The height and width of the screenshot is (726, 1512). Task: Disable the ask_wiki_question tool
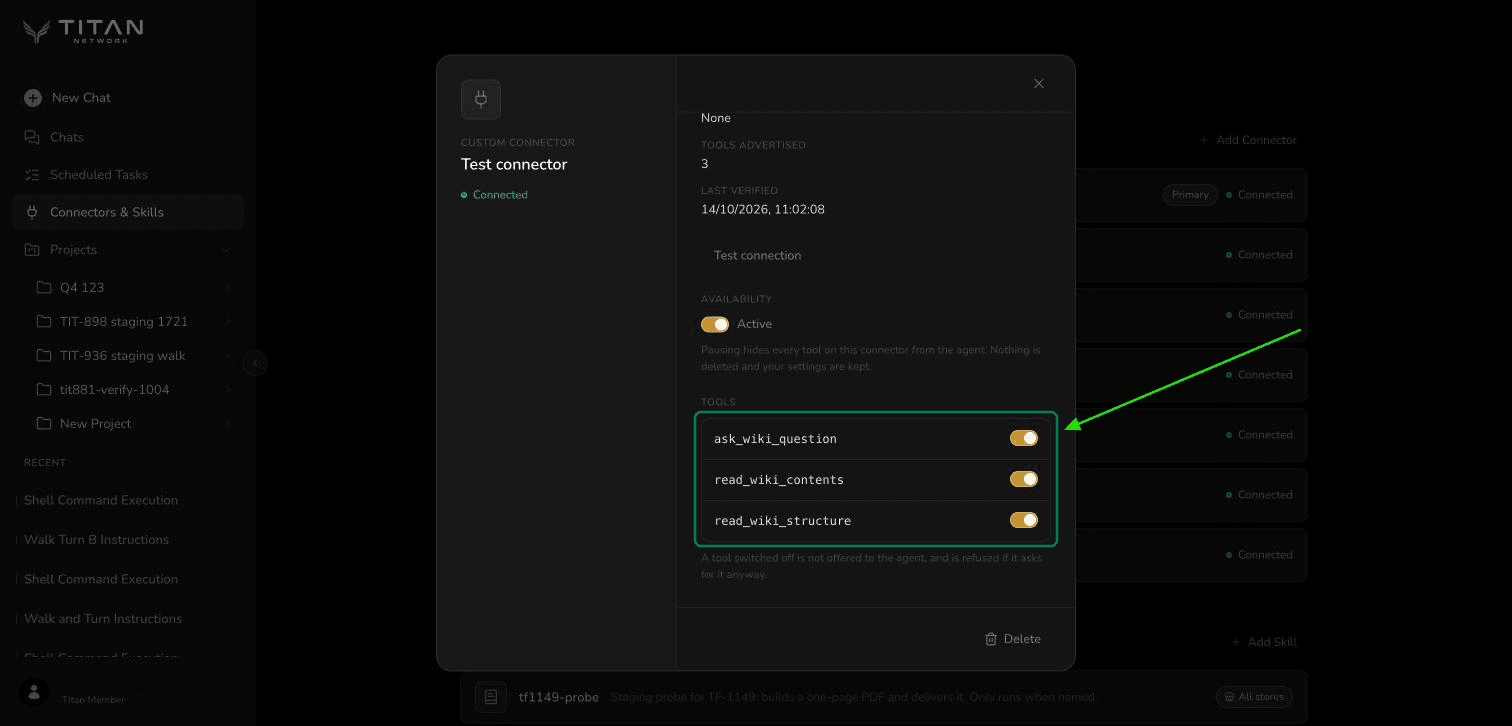click(1024, 438)
